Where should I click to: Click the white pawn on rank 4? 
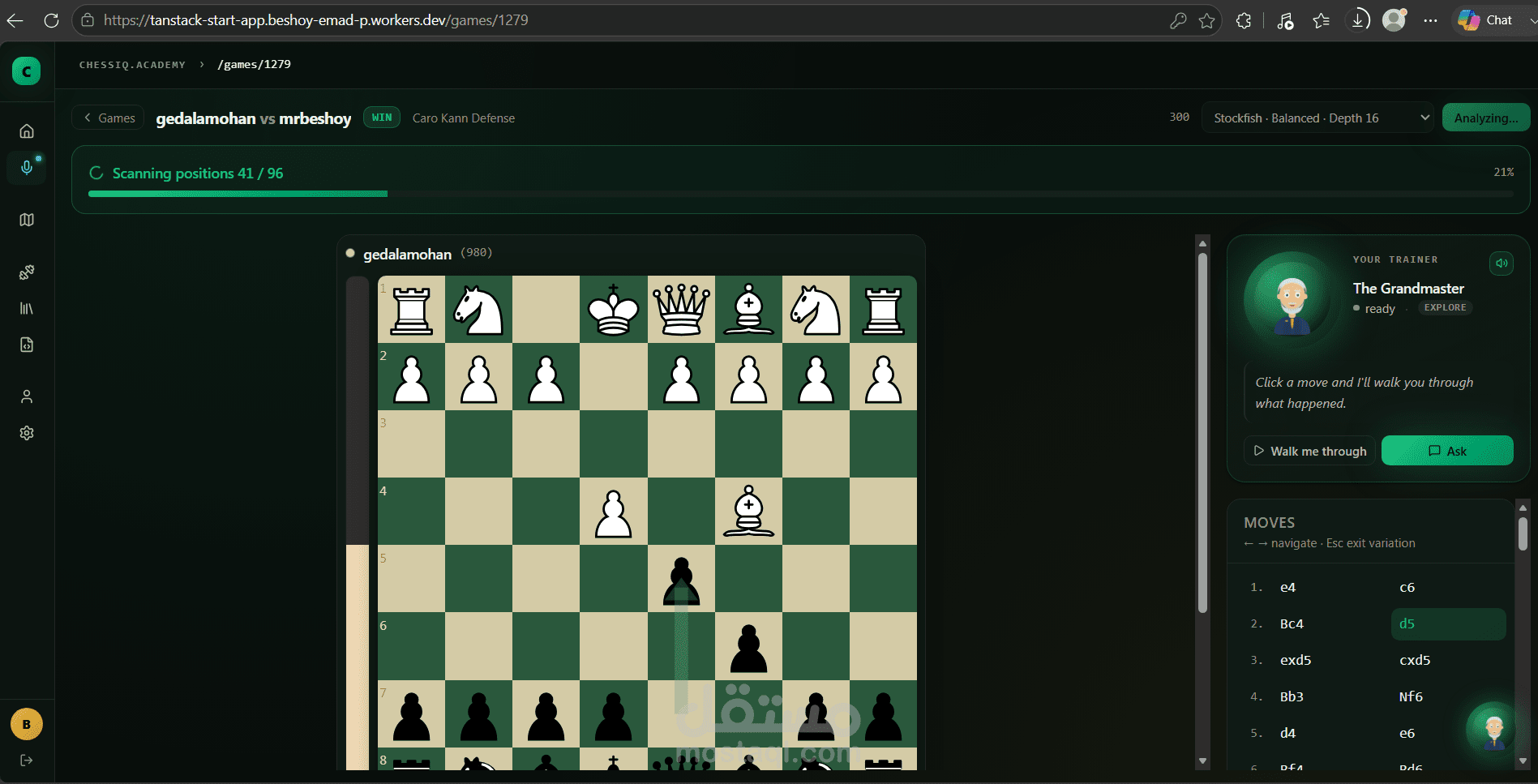[x=614, y=513]
